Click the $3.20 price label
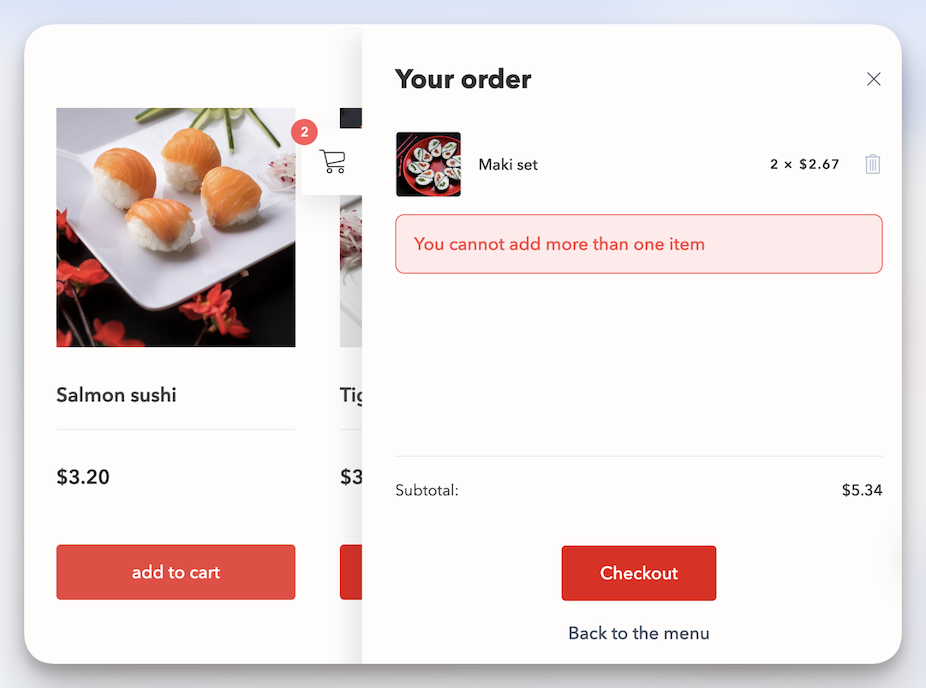 coord(83,477)
